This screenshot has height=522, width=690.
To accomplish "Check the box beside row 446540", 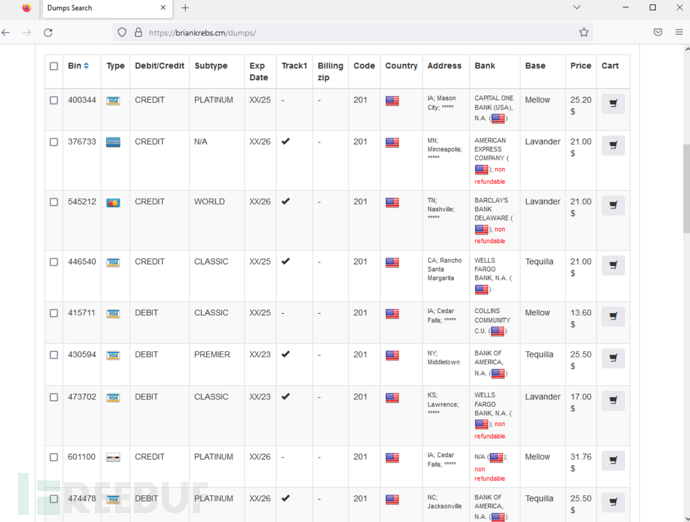I will (x=54, y=262).
